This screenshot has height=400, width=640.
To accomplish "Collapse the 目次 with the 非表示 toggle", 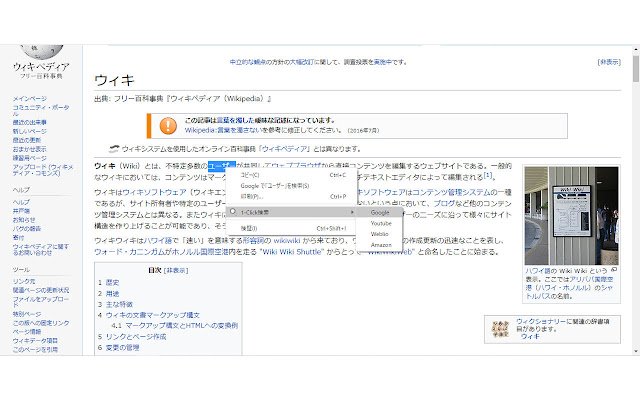I will [x=176, y=270].
